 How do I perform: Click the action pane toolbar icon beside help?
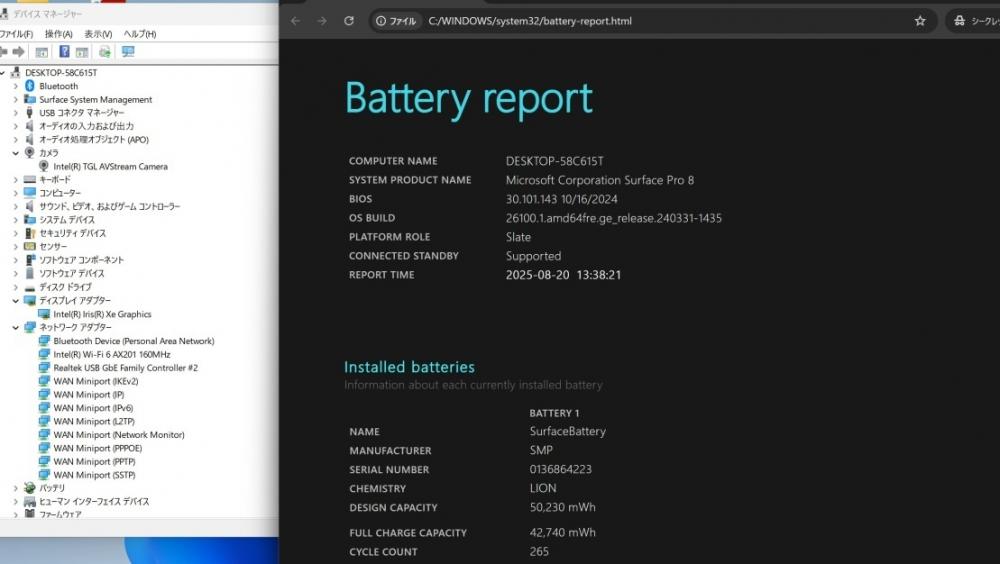(x=82, y=52)
